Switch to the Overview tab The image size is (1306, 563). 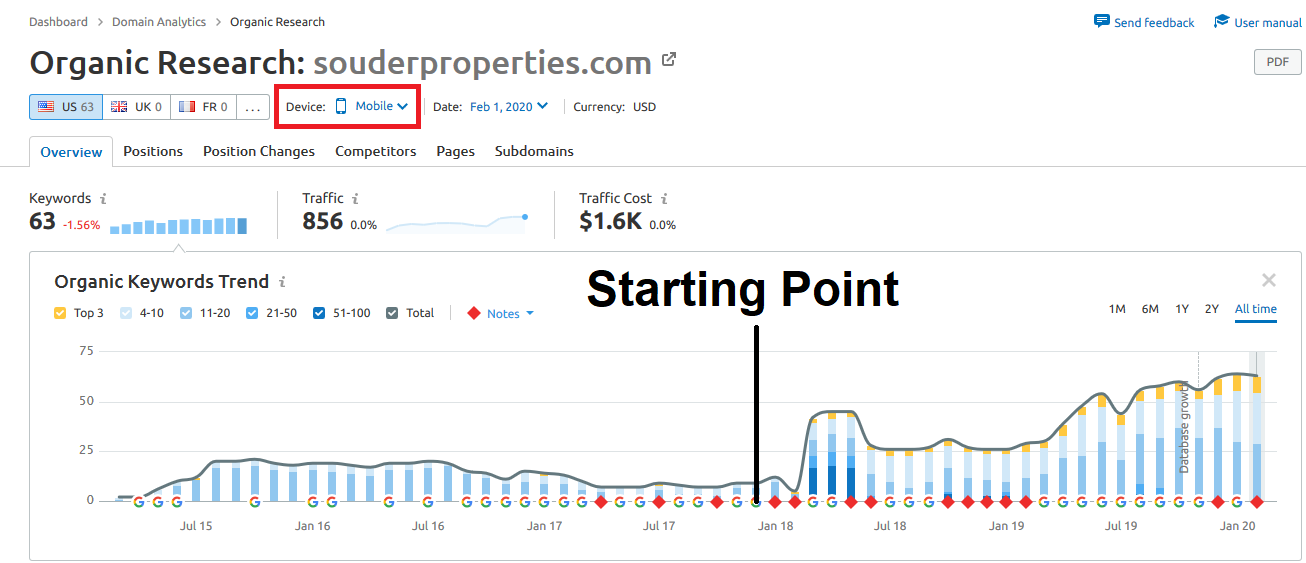[71, 152]
